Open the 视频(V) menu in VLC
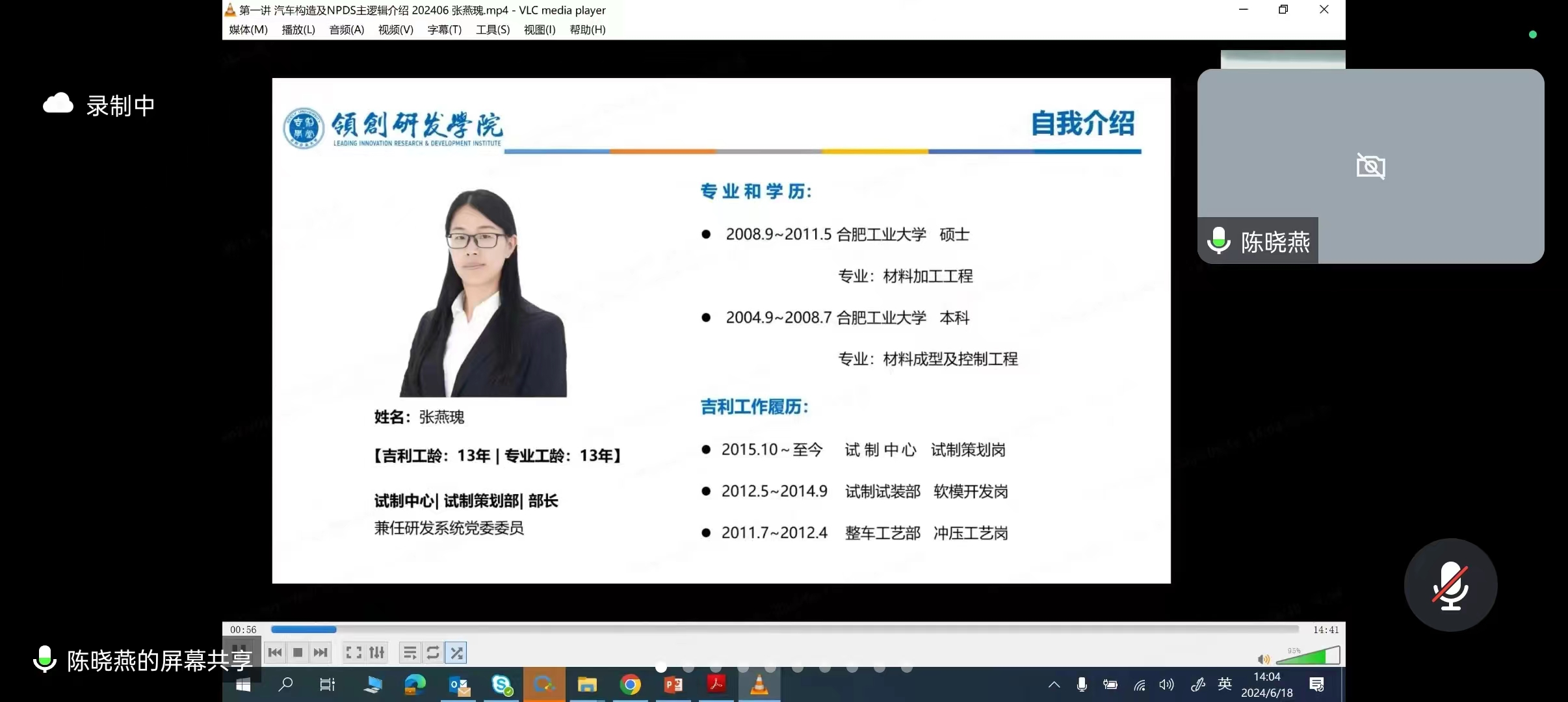The image size is (1568, 702). click(396, 29)
